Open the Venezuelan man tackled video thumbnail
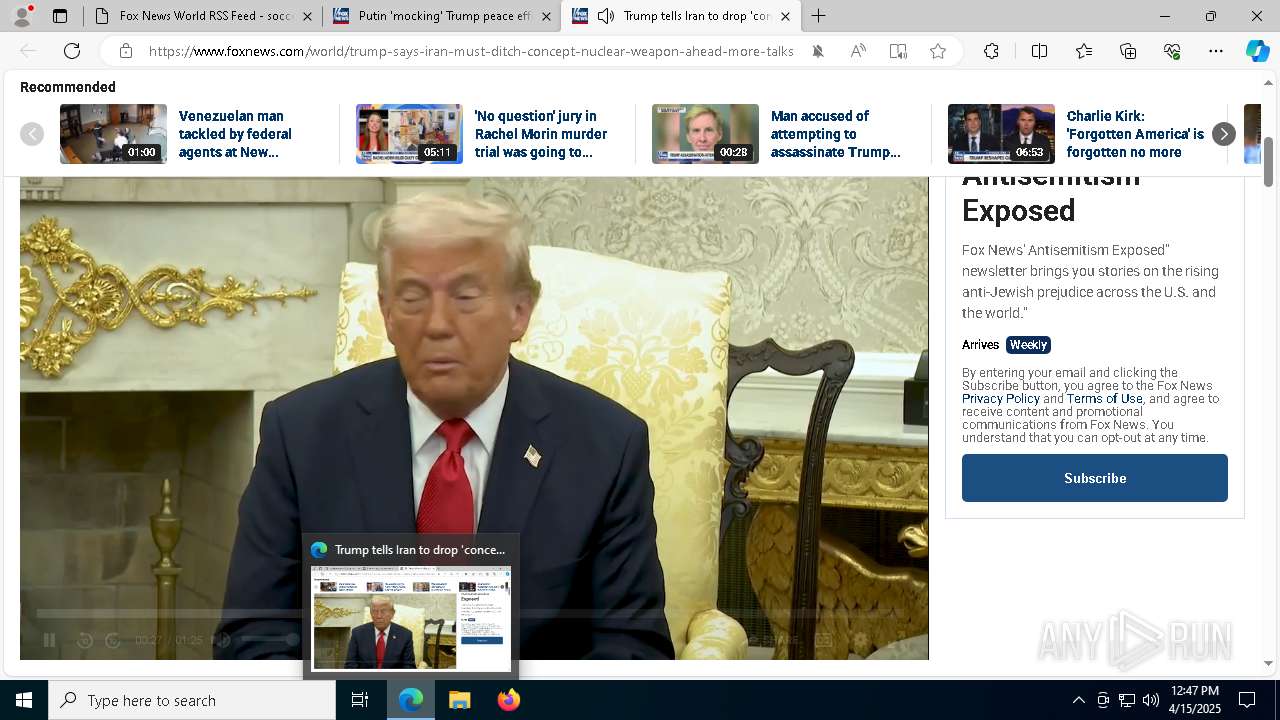 [x=113, y=134]
